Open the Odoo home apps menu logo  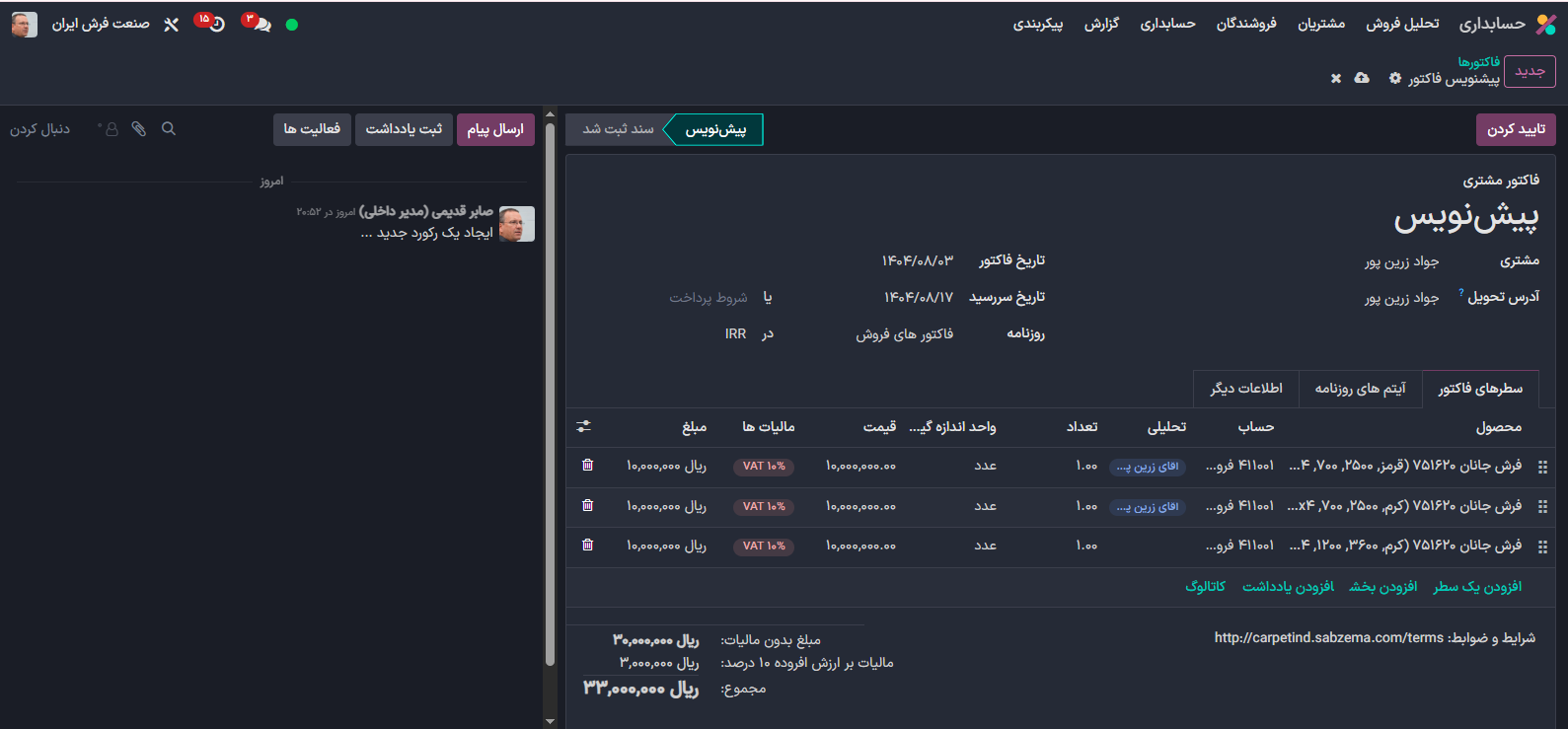[x=1545, y=25]
